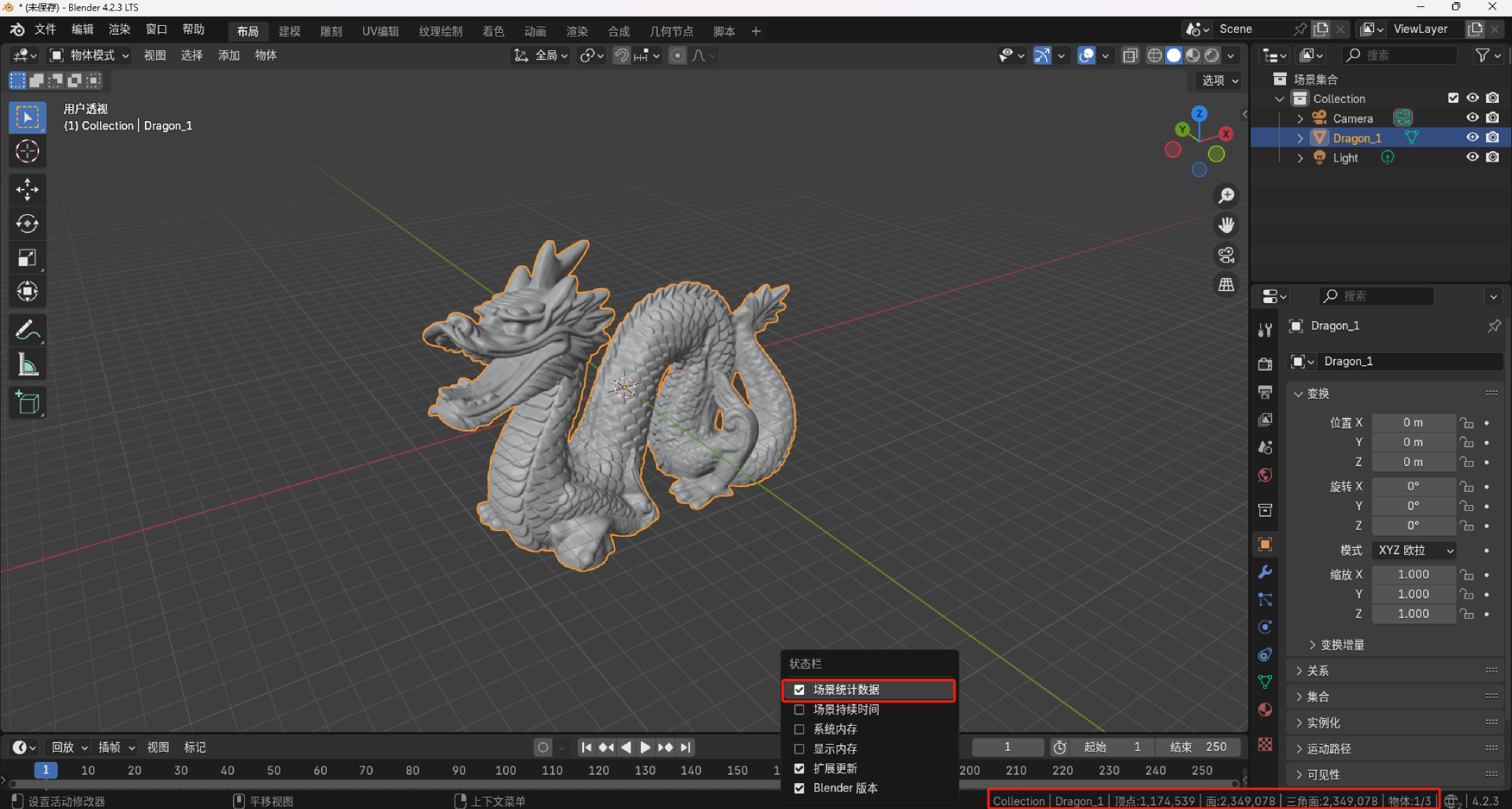This screenshot has height=809, width=1512.
Task: Click 缩放 X value field
Action: [x=1413, y=575]
